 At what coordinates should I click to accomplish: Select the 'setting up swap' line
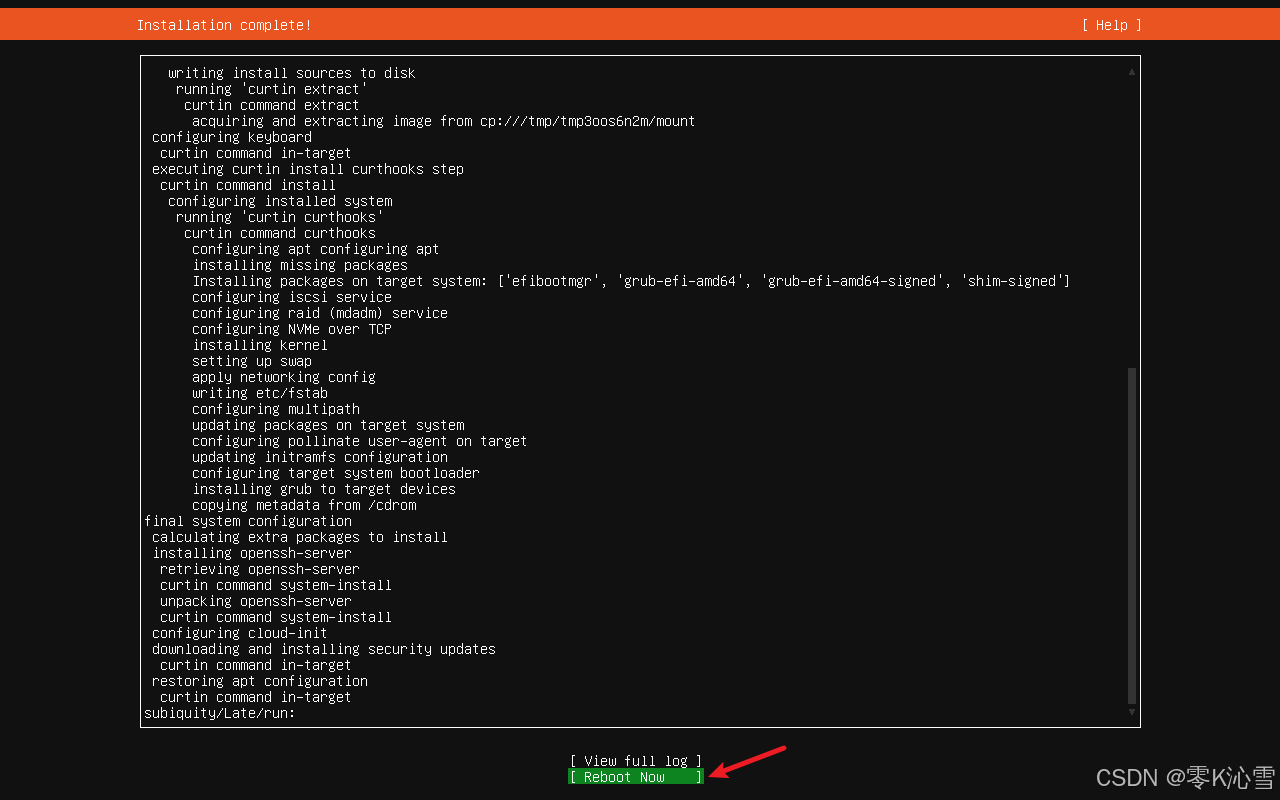(x=252, y=361)
